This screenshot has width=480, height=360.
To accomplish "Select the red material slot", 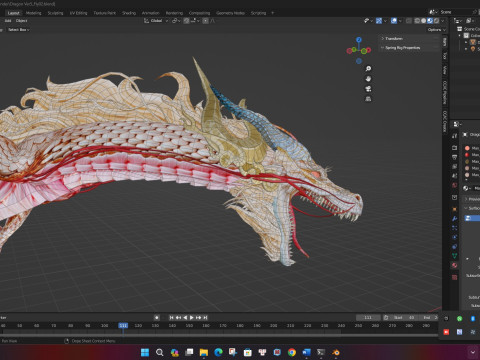I will click(x=472, y=155).
